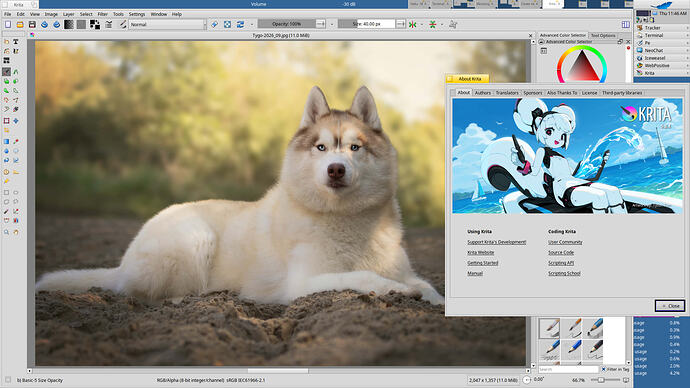Image resolution: width=690 pixels, height=388 pixels.
Task: Toggle horizontal mirror tool
Action: 412,24
